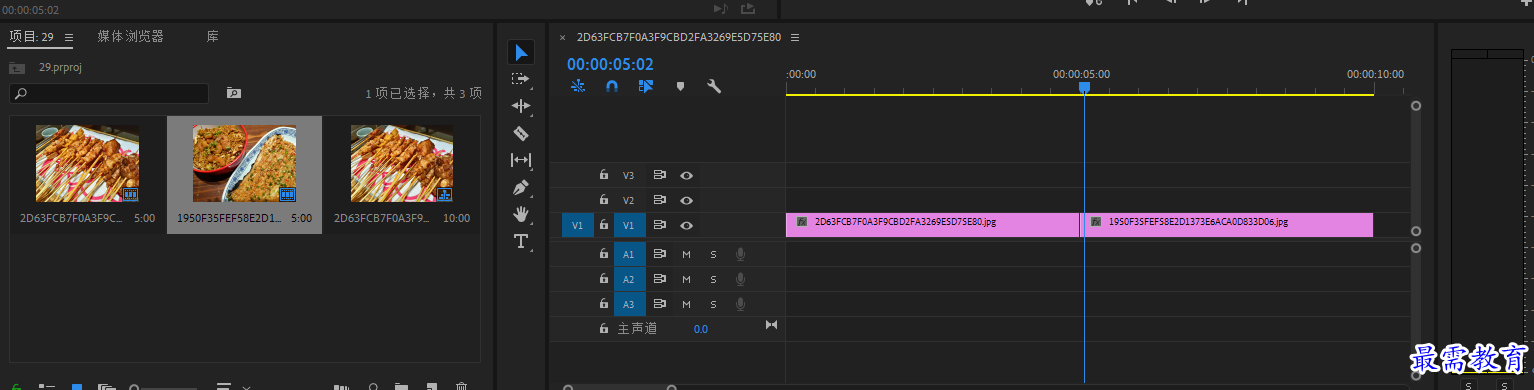Toggle source patch V1 indicator

577,226
